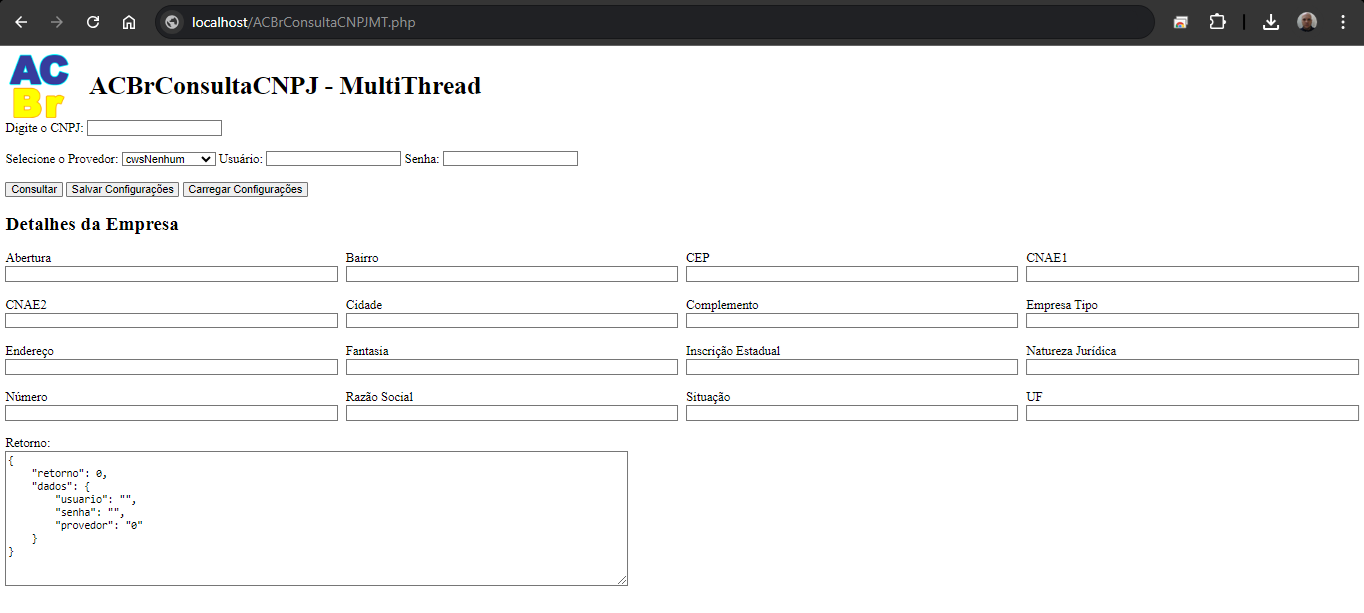Click the toolbar extension icon left of puzzle
Screen dimensions: 1364x613
click(1181, 22)
